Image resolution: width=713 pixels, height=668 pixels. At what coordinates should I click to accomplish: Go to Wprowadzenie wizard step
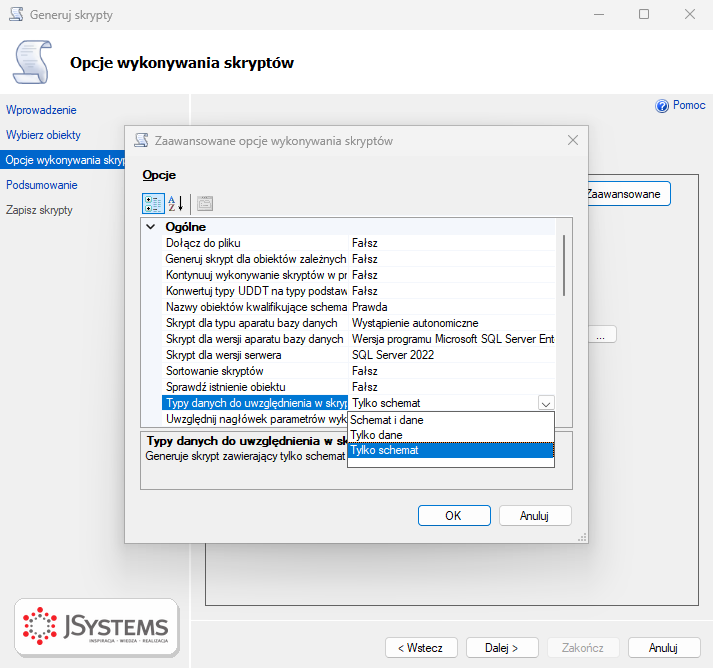(x=41, y=110)
